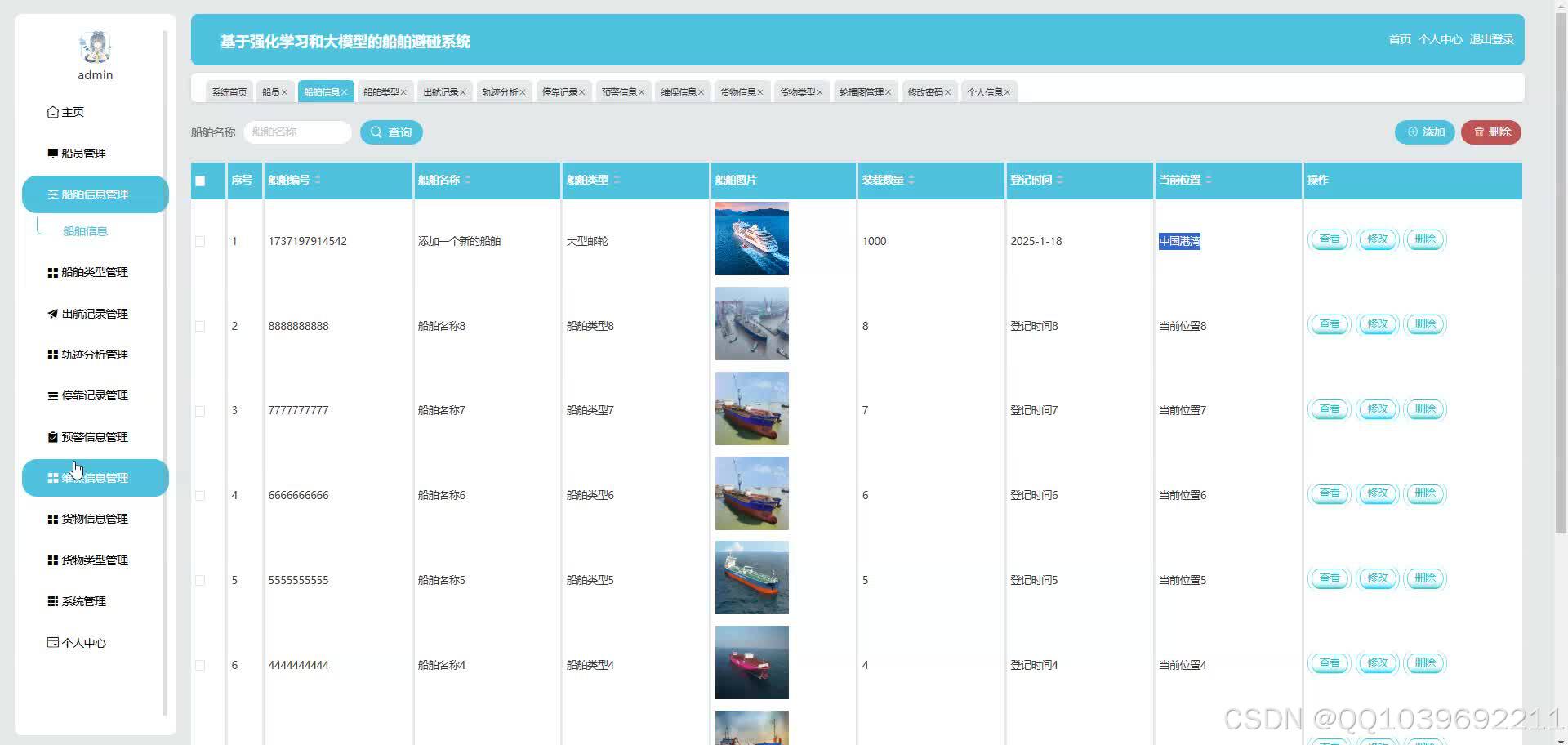Click 退出登录 to log out
1568x745 pixels.
pos(1491,39)
